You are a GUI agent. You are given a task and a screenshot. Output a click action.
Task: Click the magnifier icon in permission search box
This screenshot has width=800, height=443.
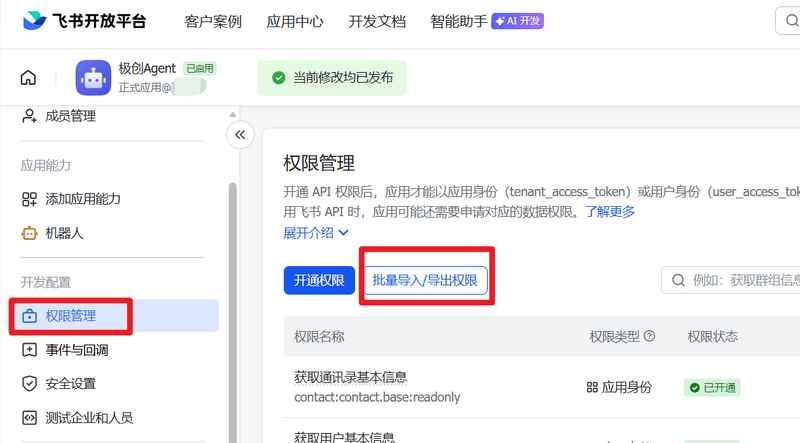678,280
